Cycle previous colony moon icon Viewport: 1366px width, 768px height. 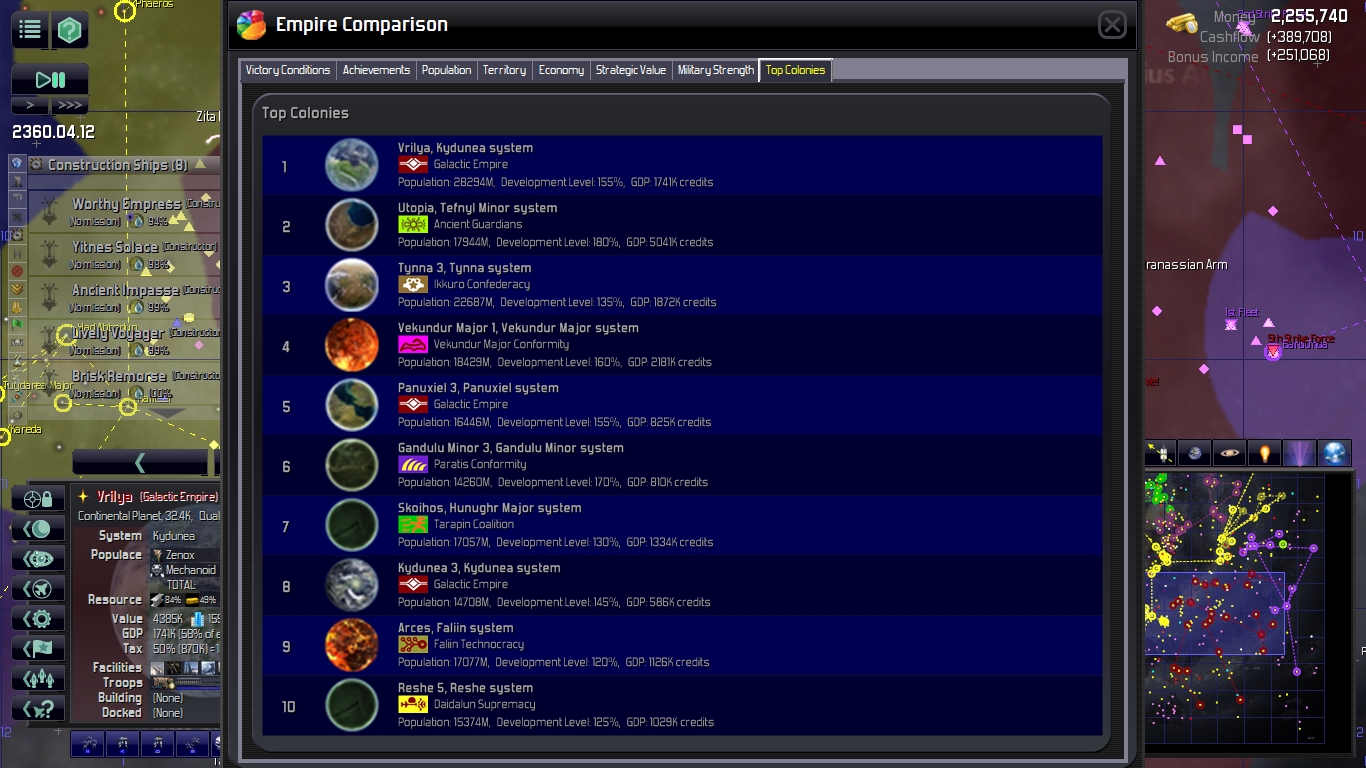(x=39, y=529)
